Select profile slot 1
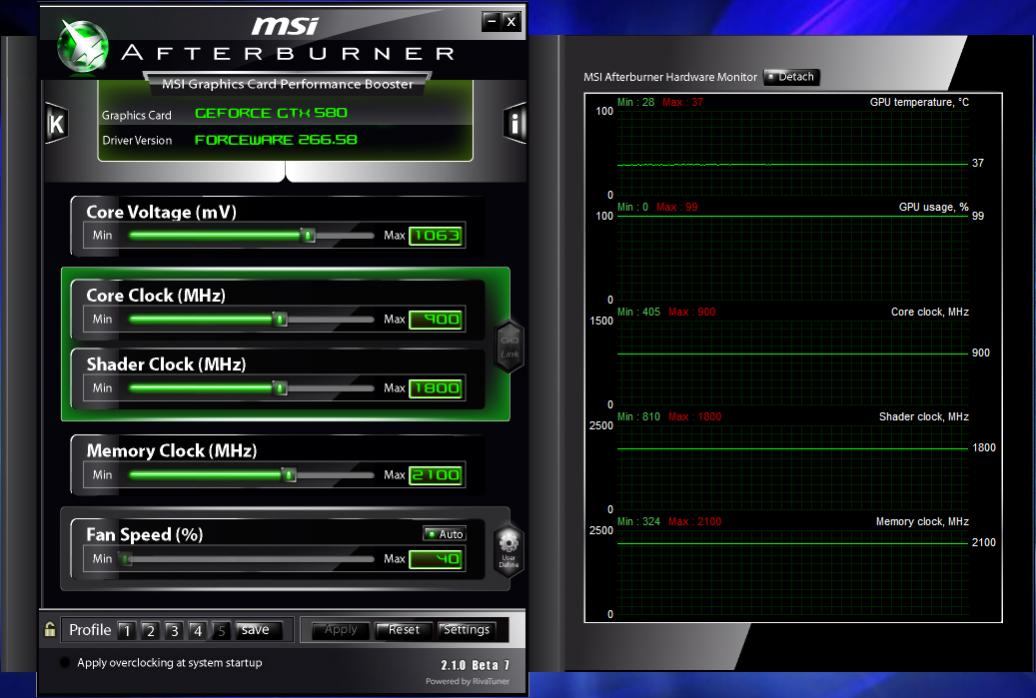Viewport: 1036px width, 698px height. coord(127,631)
